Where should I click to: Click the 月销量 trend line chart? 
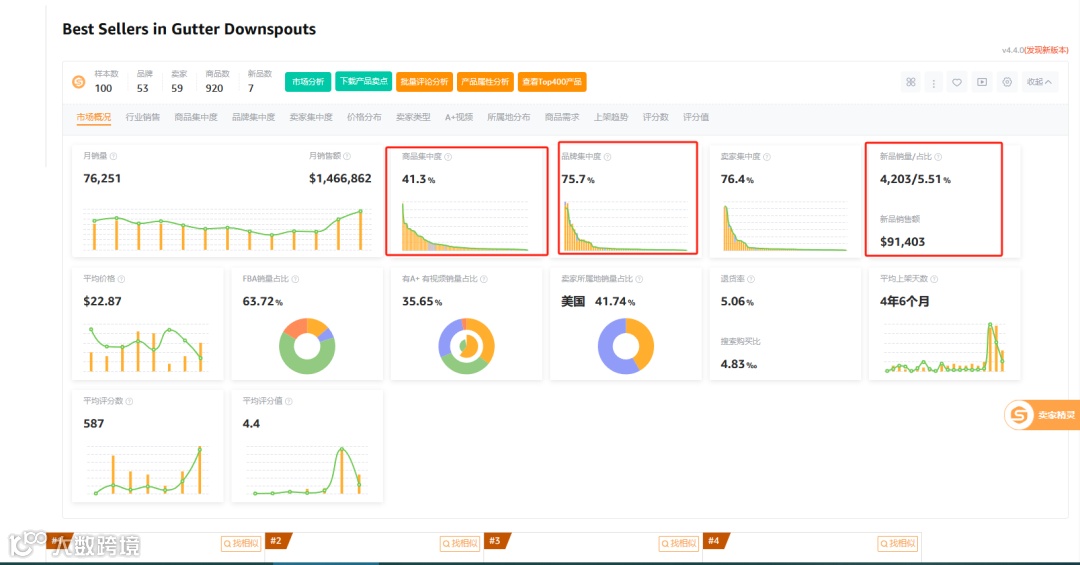227,229
